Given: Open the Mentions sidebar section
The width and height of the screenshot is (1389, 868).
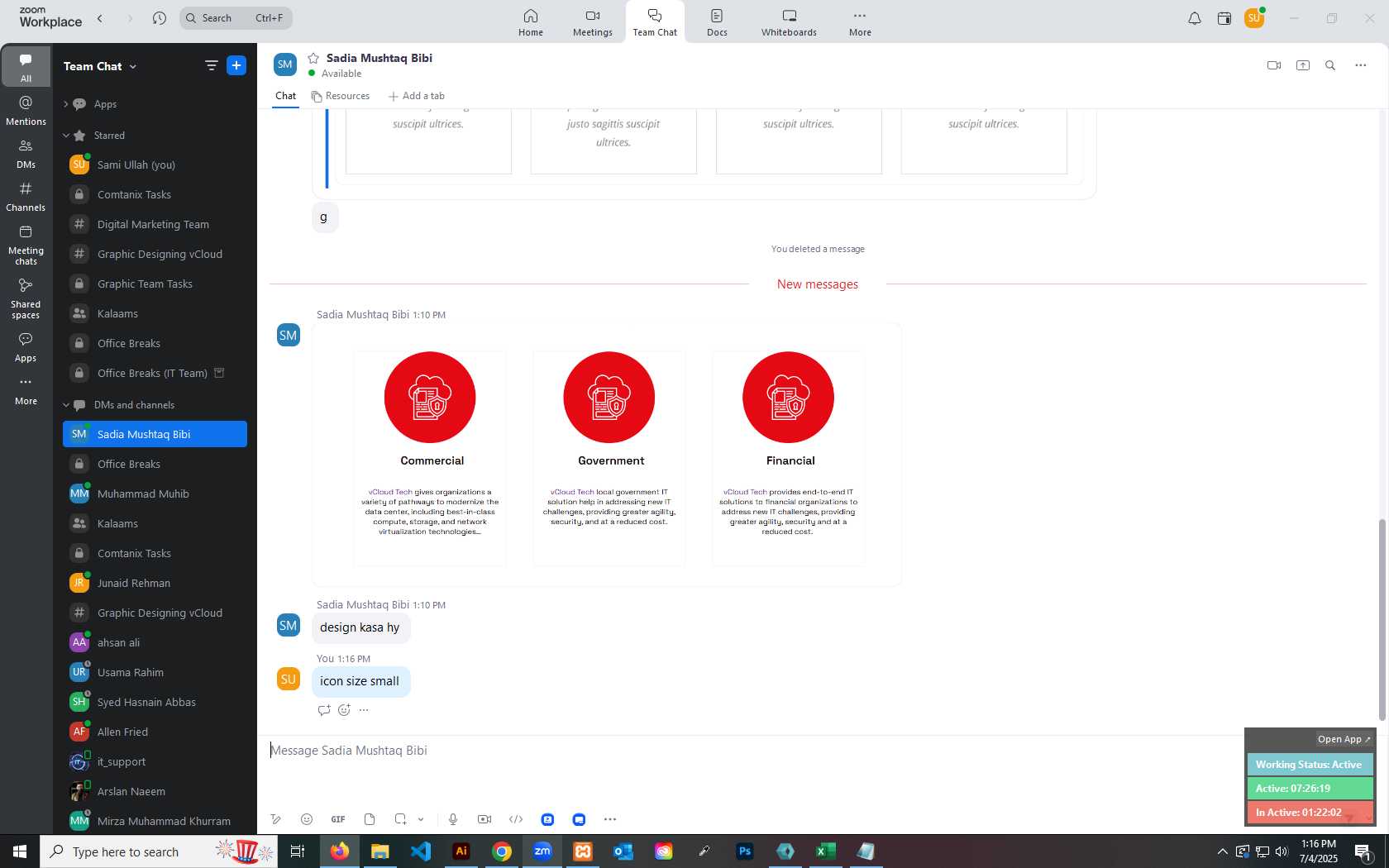Looking at the screenshot, I should point(26,111).
